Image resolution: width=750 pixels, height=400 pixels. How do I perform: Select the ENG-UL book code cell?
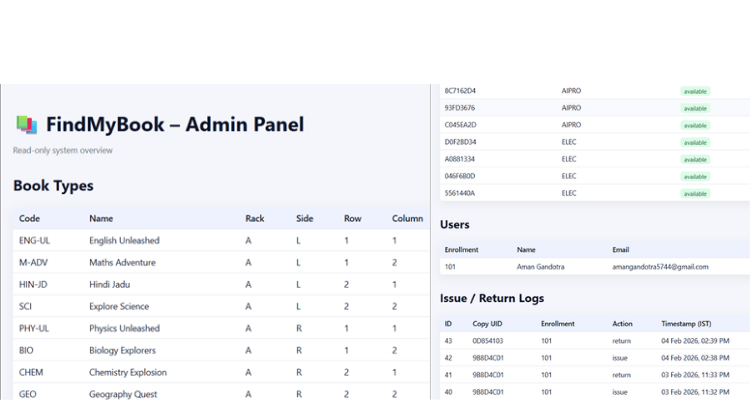pos(33,240)
